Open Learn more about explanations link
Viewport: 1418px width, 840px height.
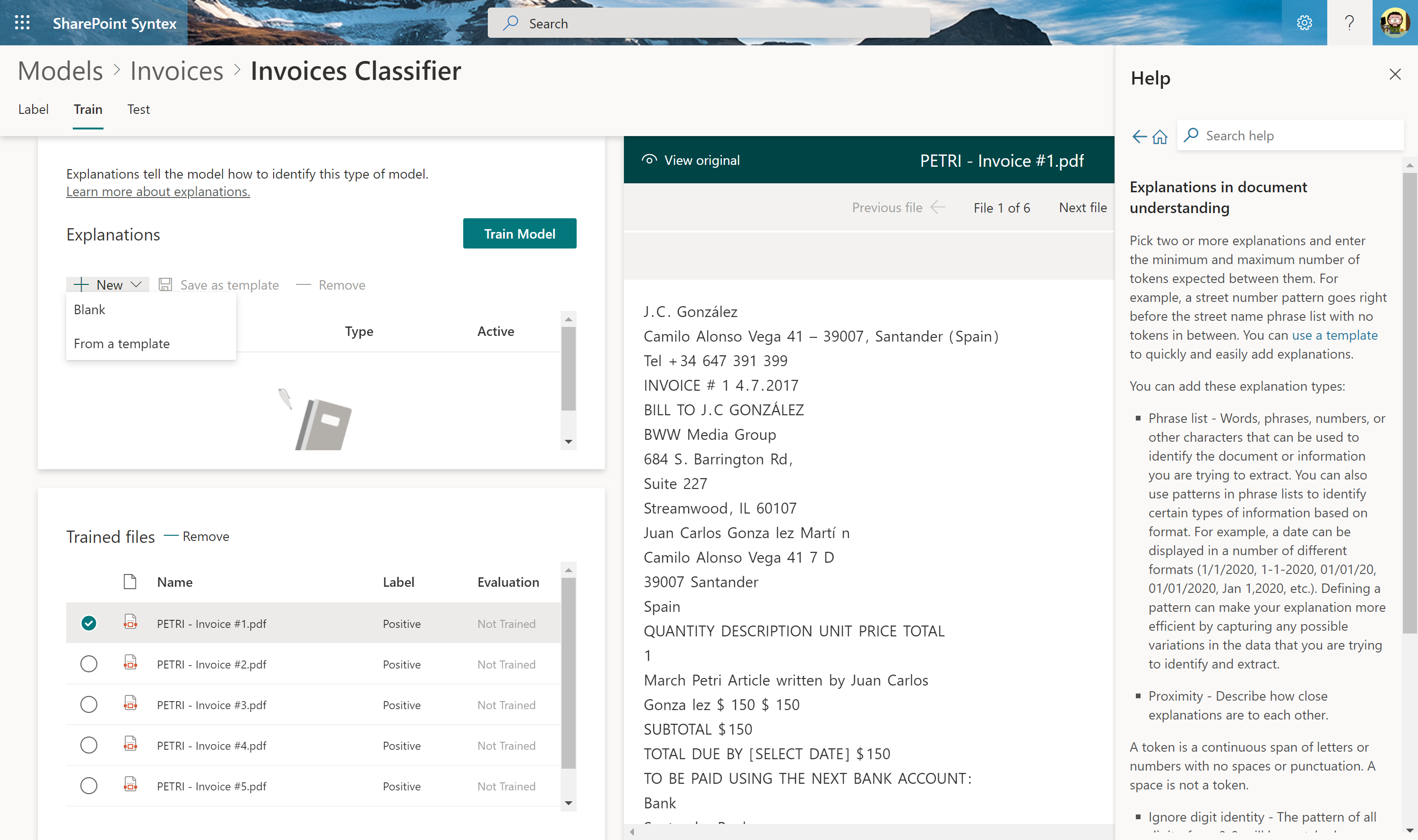[x=158, y=192]
